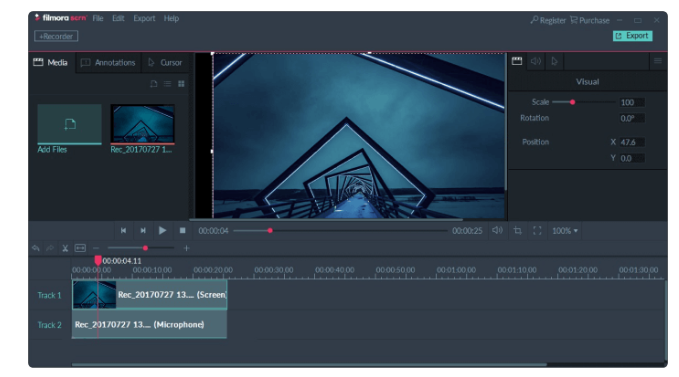Open the Help menu
This screenshot has width=679, height=377.
pyautogui.click(x=171, y=19)
